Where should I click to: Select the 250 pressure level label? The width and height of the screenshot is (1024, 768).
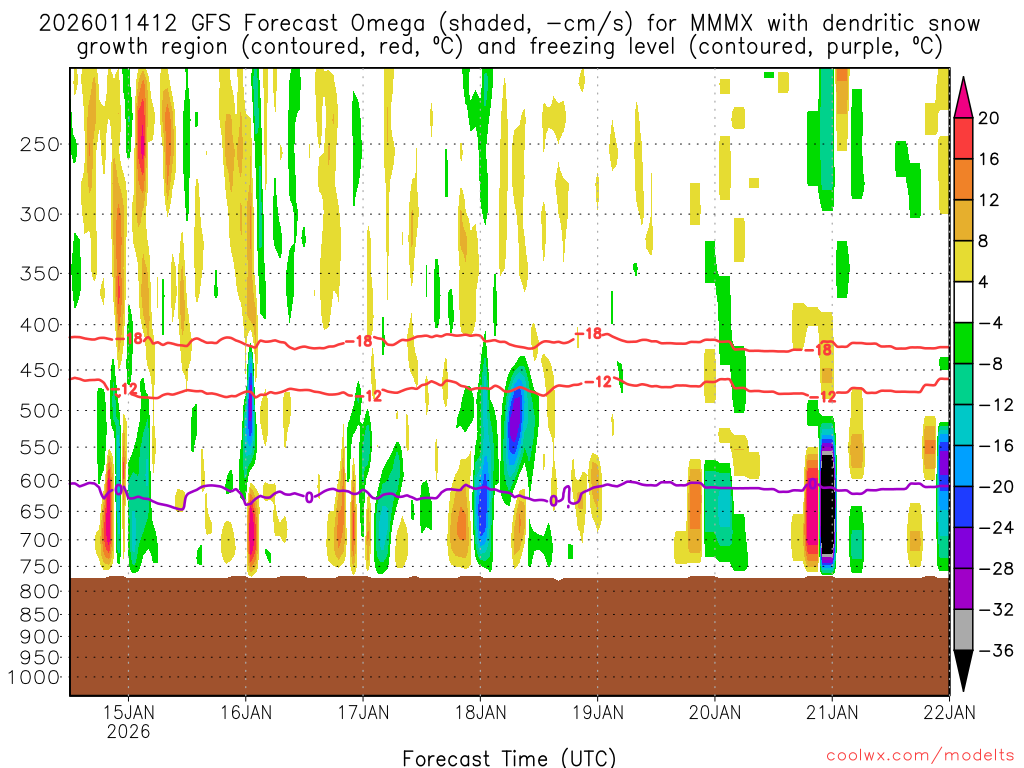pyautogui.click(x=40, y=144)
